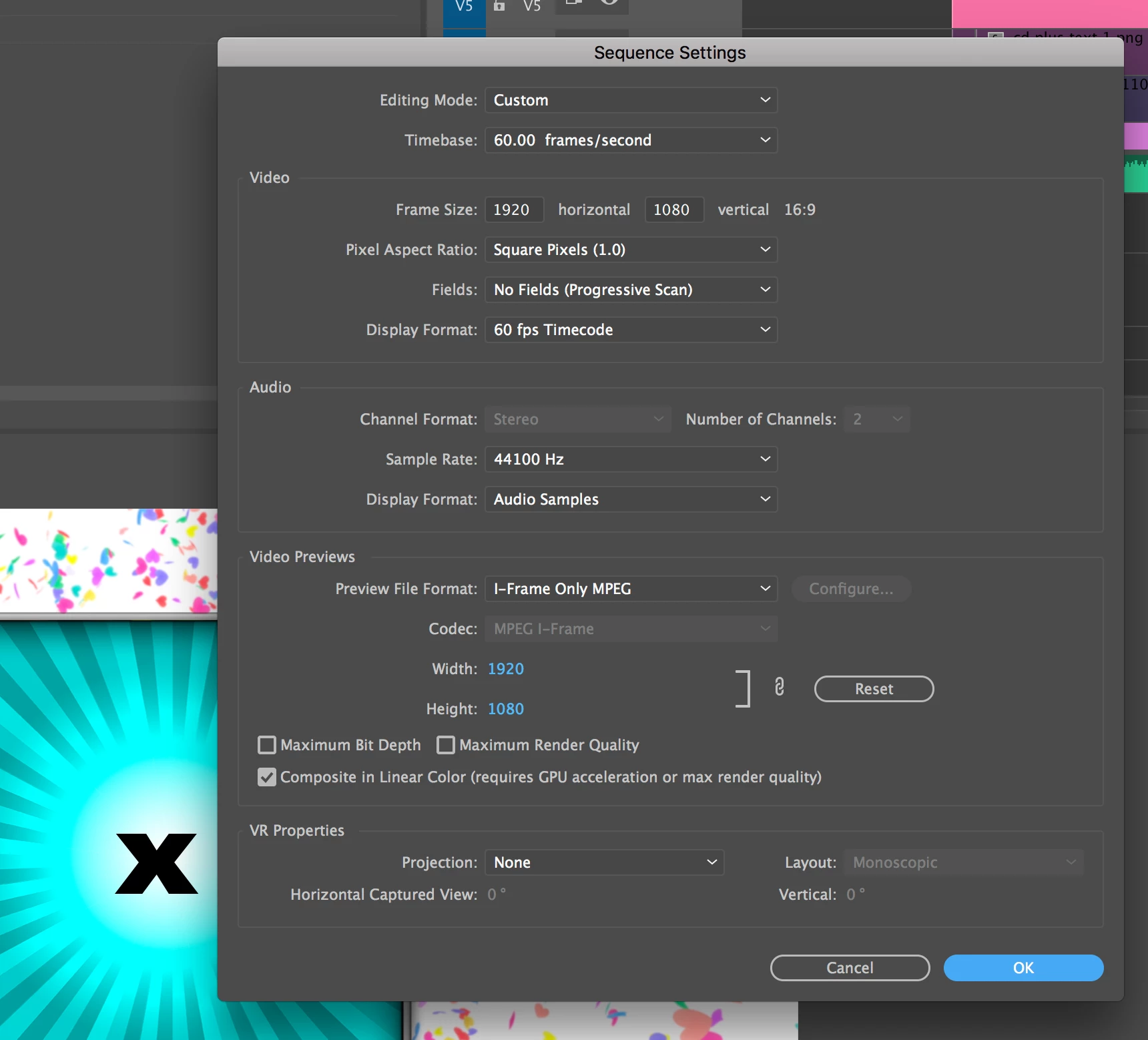Click the disabled Channel Format Stereo dropdown
The width and height of the screenshot is (1148, 1040).
click(578, 419)
